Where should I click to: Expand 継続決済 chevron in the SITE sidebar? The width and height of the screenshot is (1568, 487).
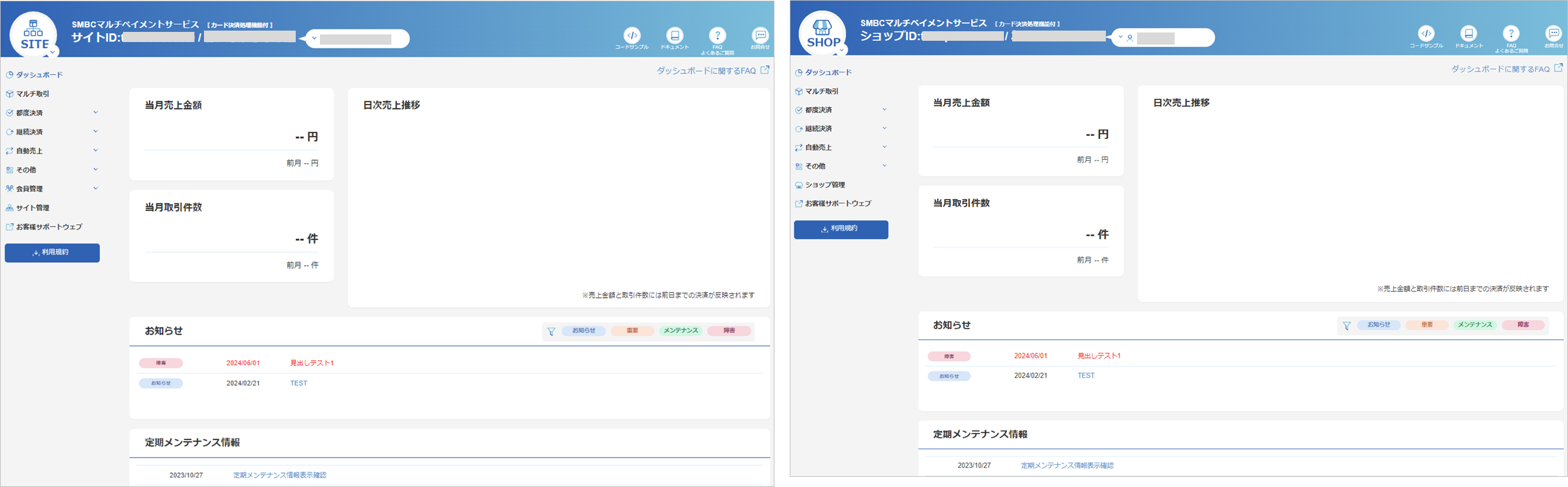[x=96, y=132]
